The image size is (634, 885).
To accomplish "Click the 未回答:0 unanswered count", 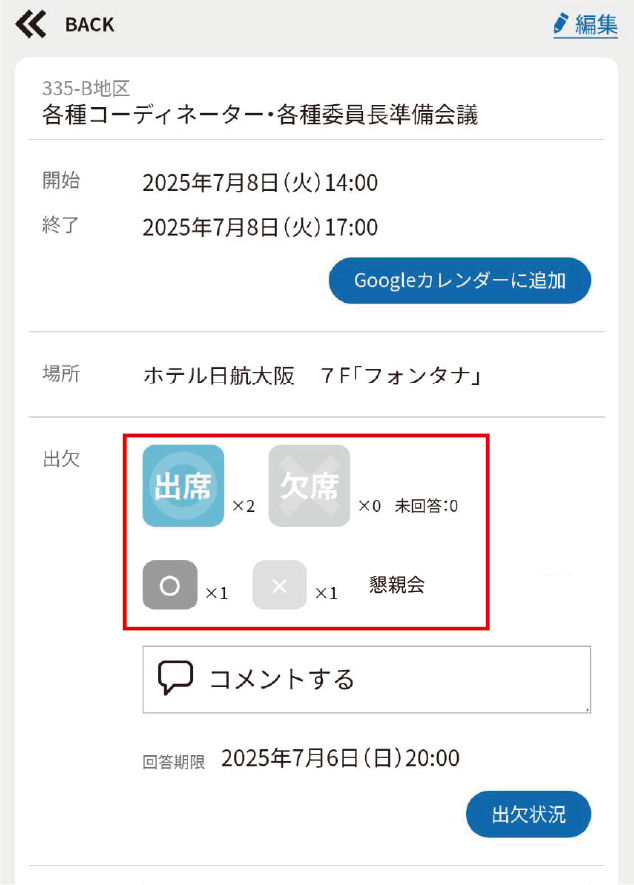I will pyautogui.click(x=426, y=506).
